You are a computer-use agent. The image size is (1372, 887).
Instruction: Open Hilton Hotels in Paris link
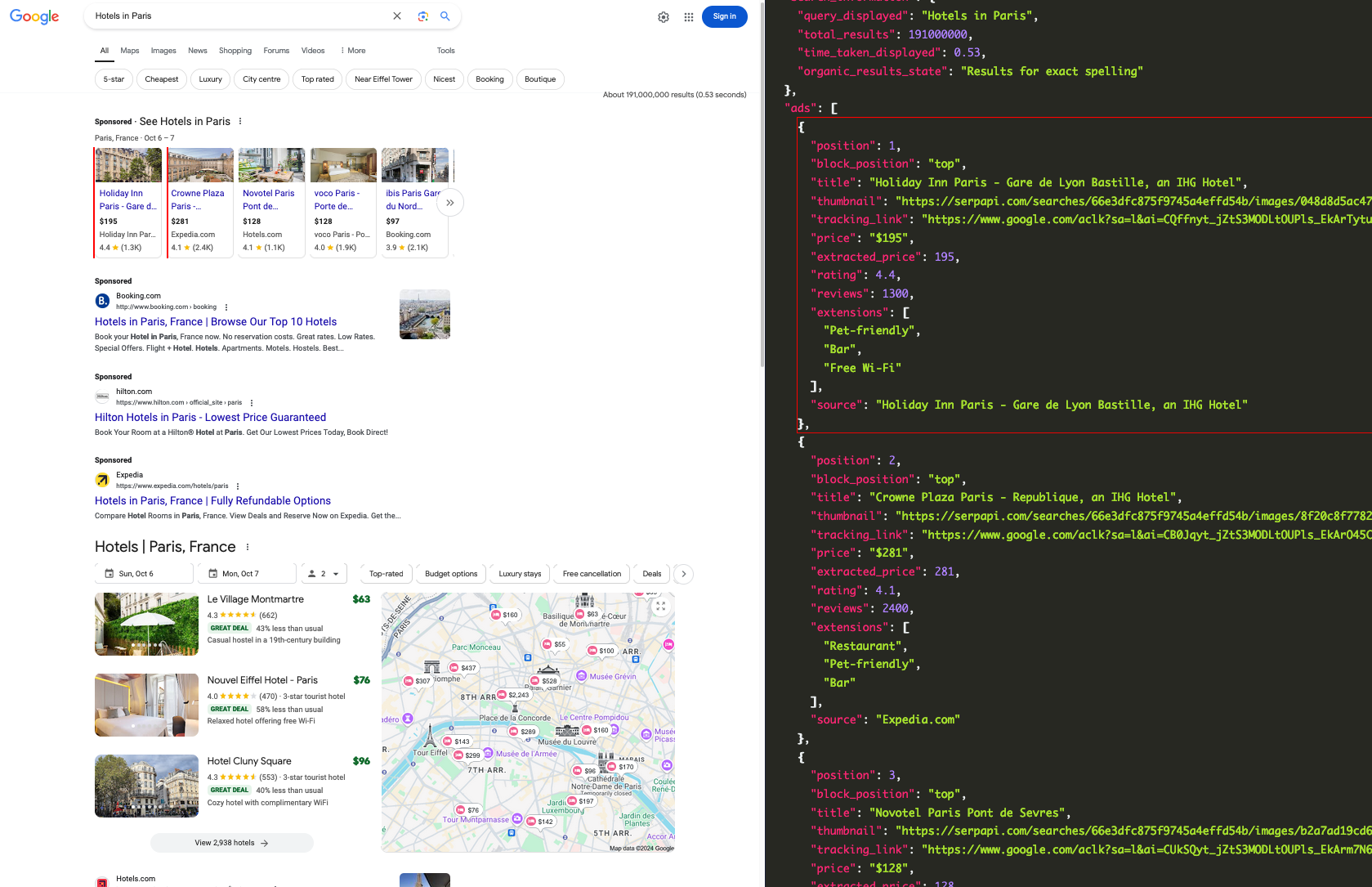(x=210, y=418)
